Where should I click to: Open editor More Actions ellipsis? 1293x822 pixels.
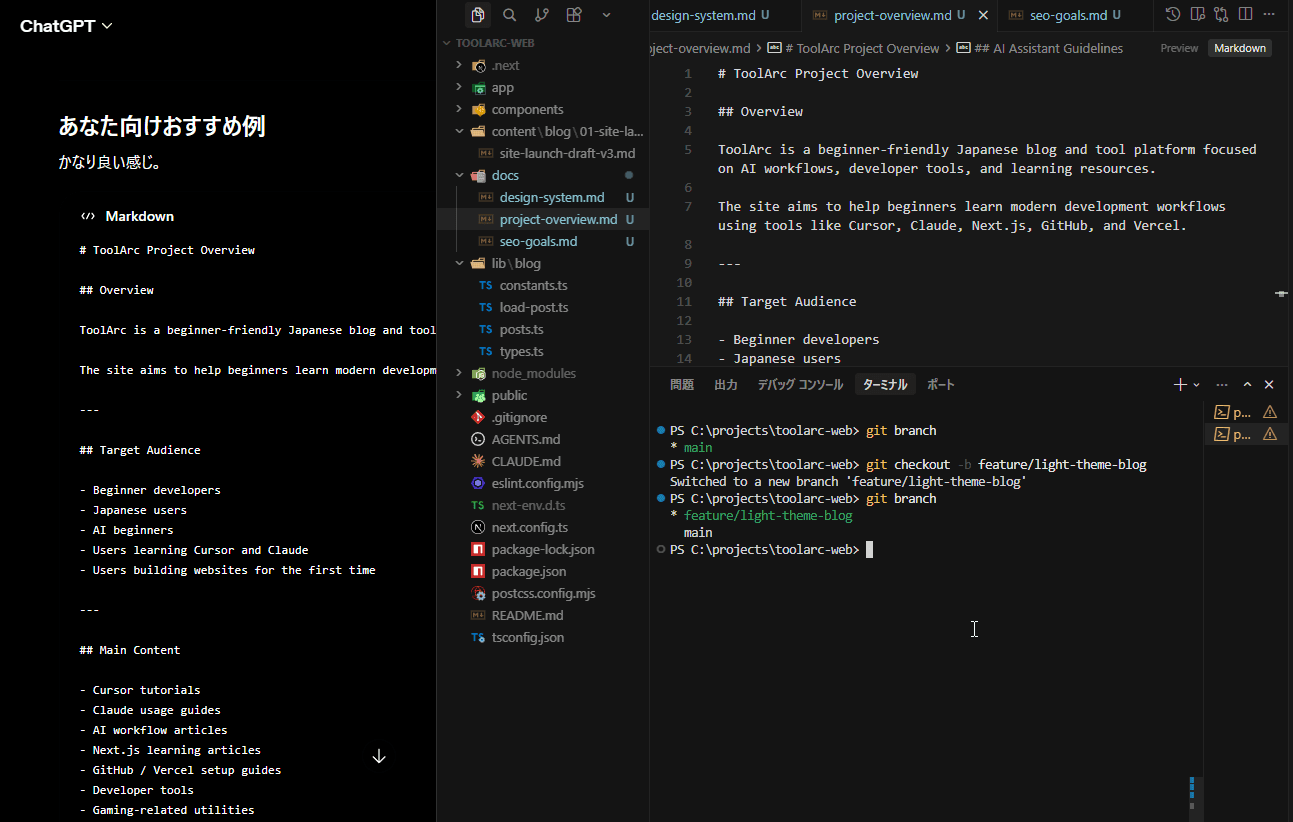pyautogui.click(x=1269, y=15)
